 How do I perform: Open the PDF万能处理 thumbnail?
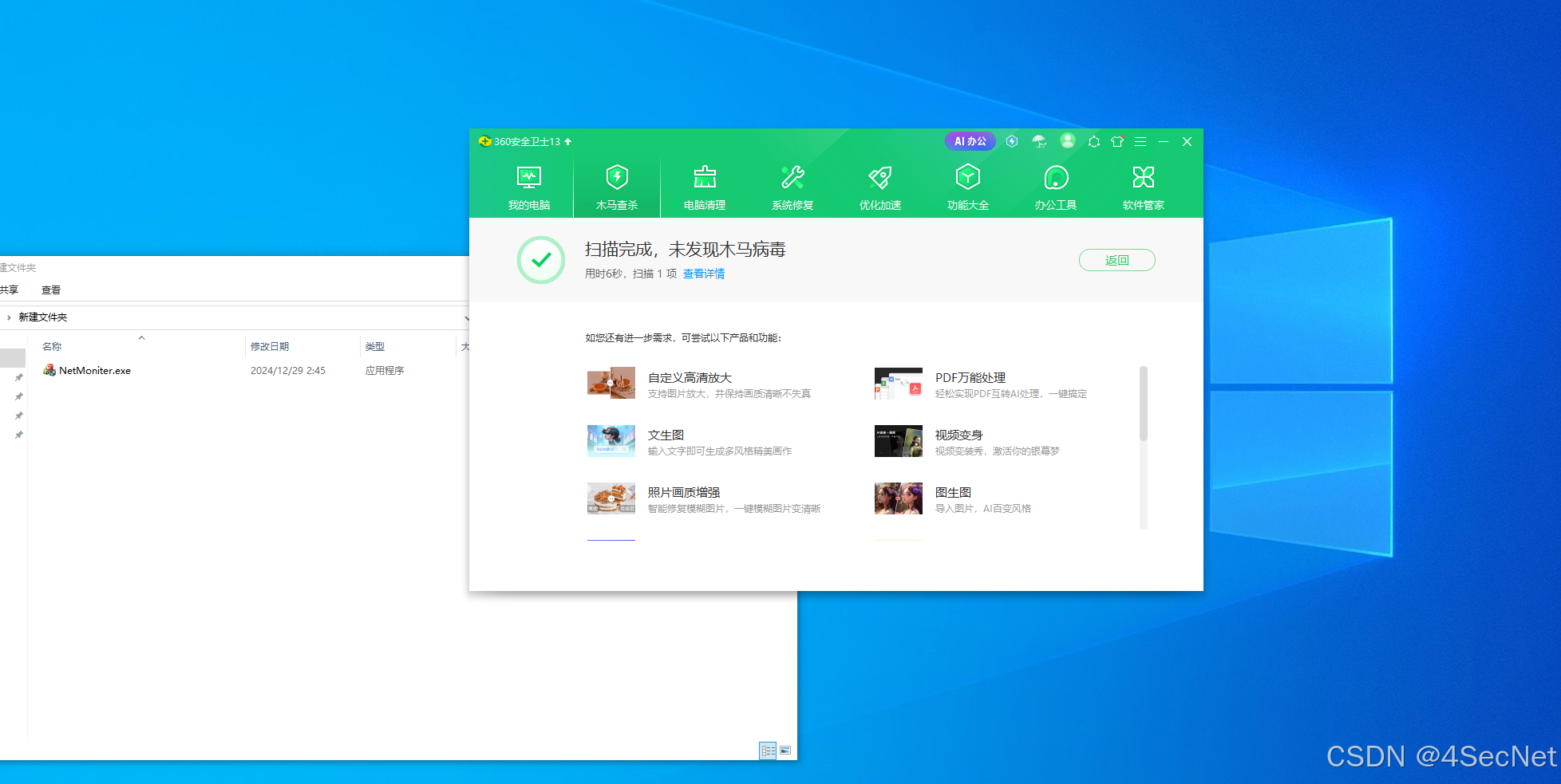[x=899, y=383]
